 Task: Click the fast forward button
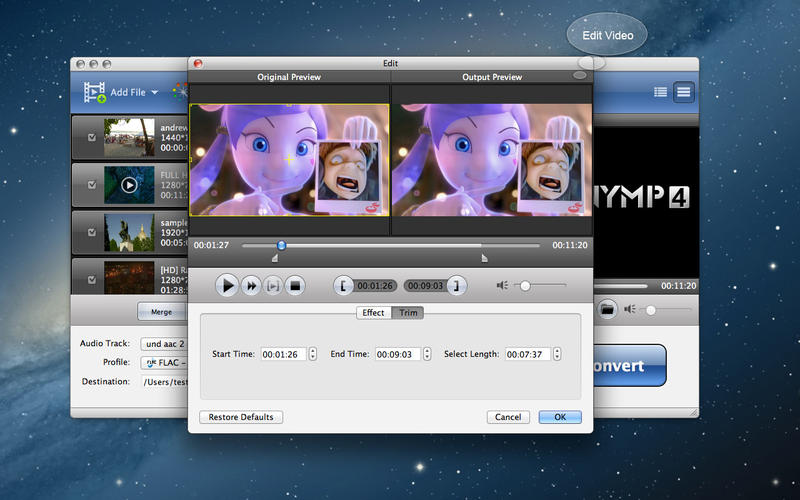pyautogui.click(x=251, y=286)
